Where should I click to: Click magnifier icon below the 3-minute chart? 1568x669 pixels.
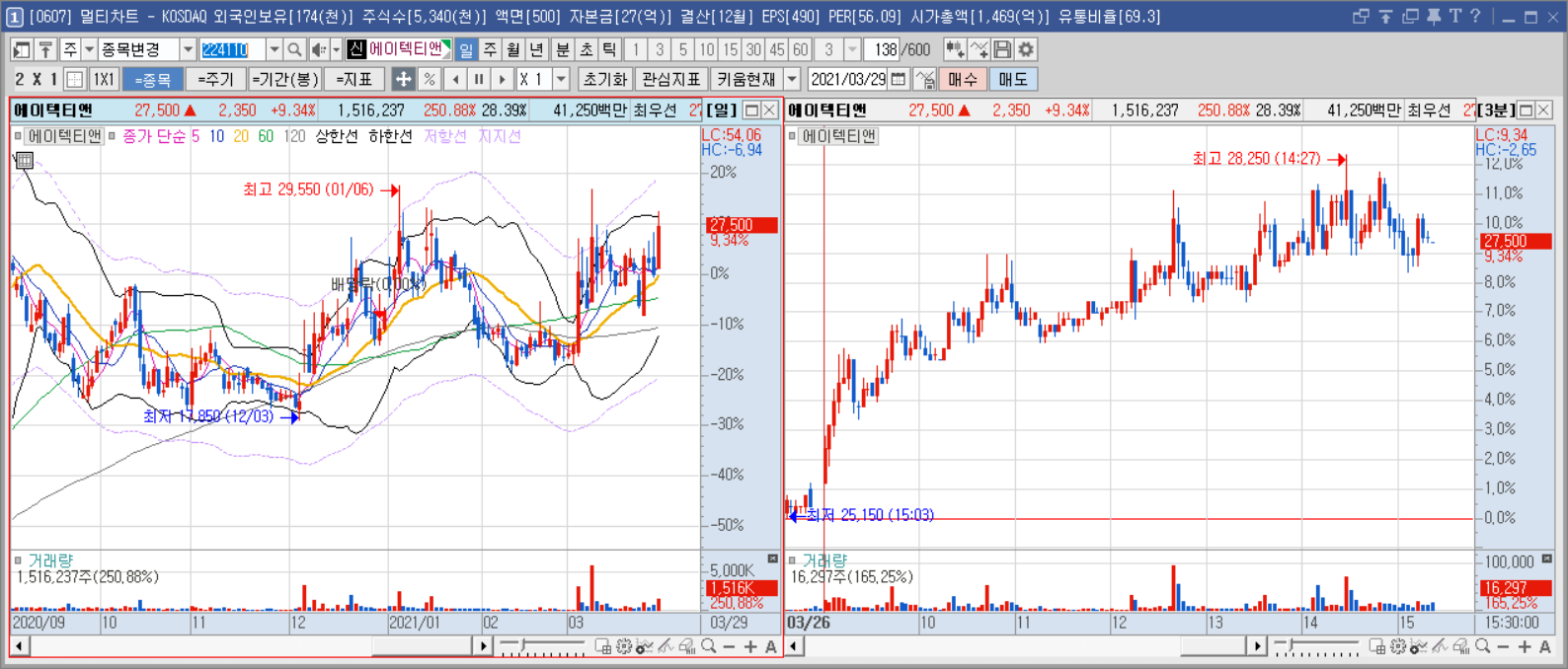1482,647
